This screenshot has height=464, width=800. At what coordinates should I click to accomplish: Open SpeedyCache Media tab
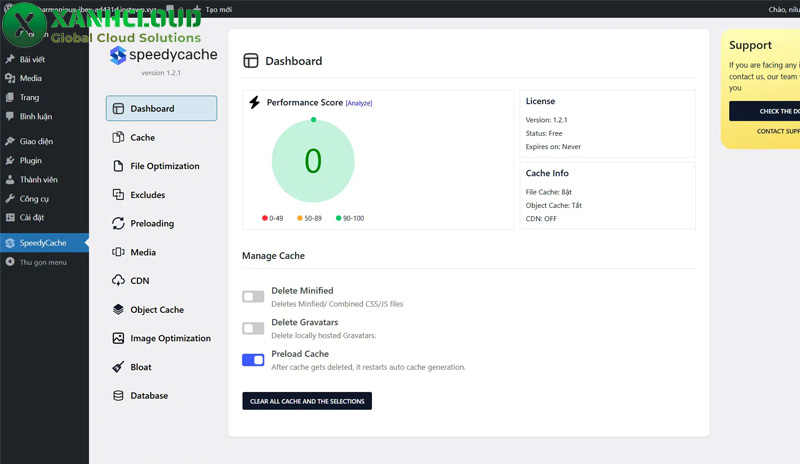pyautogui.click(x=161, y=252)
